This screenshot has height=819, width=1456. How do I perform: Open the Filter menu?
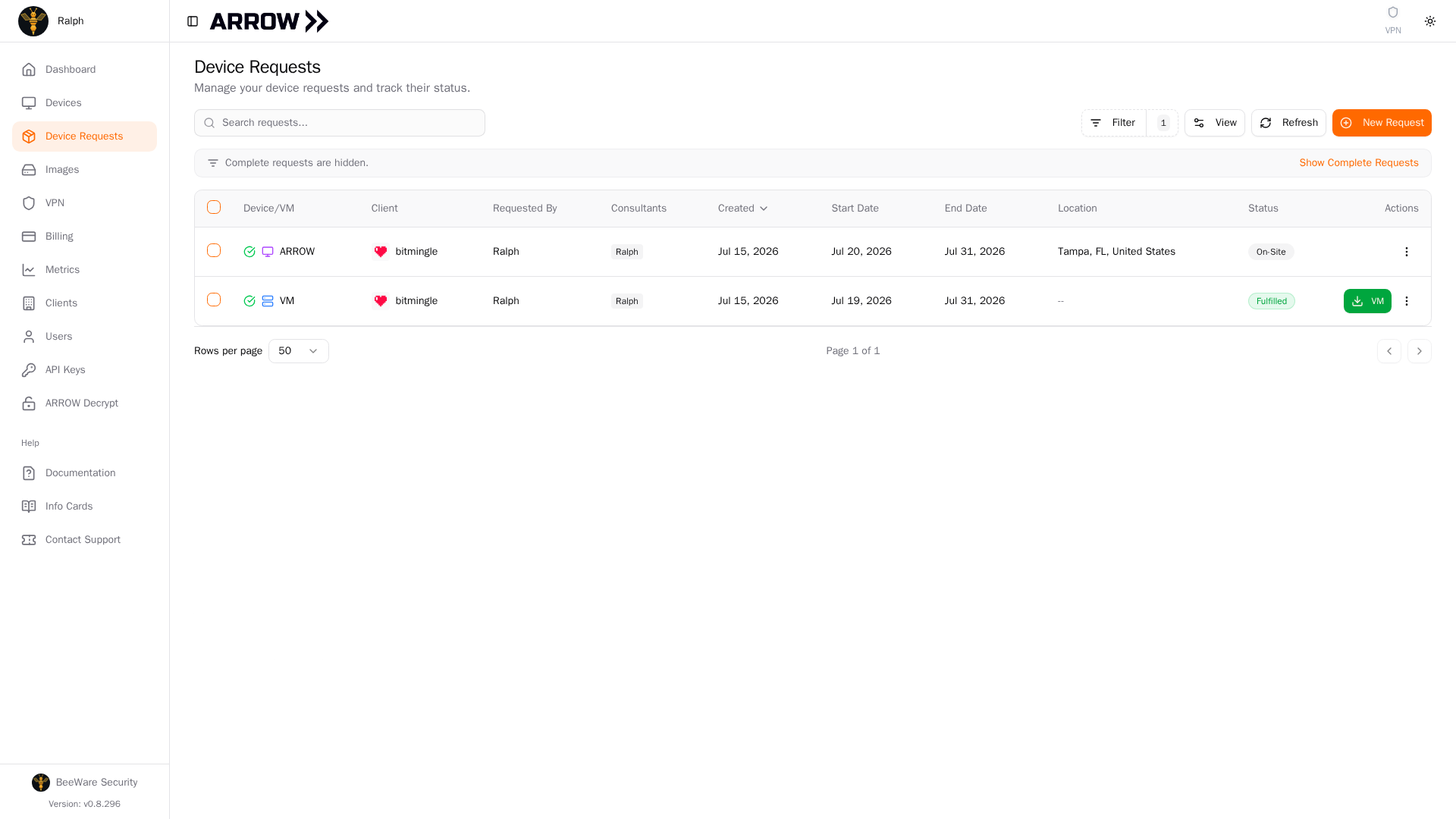pos(1113,123)
